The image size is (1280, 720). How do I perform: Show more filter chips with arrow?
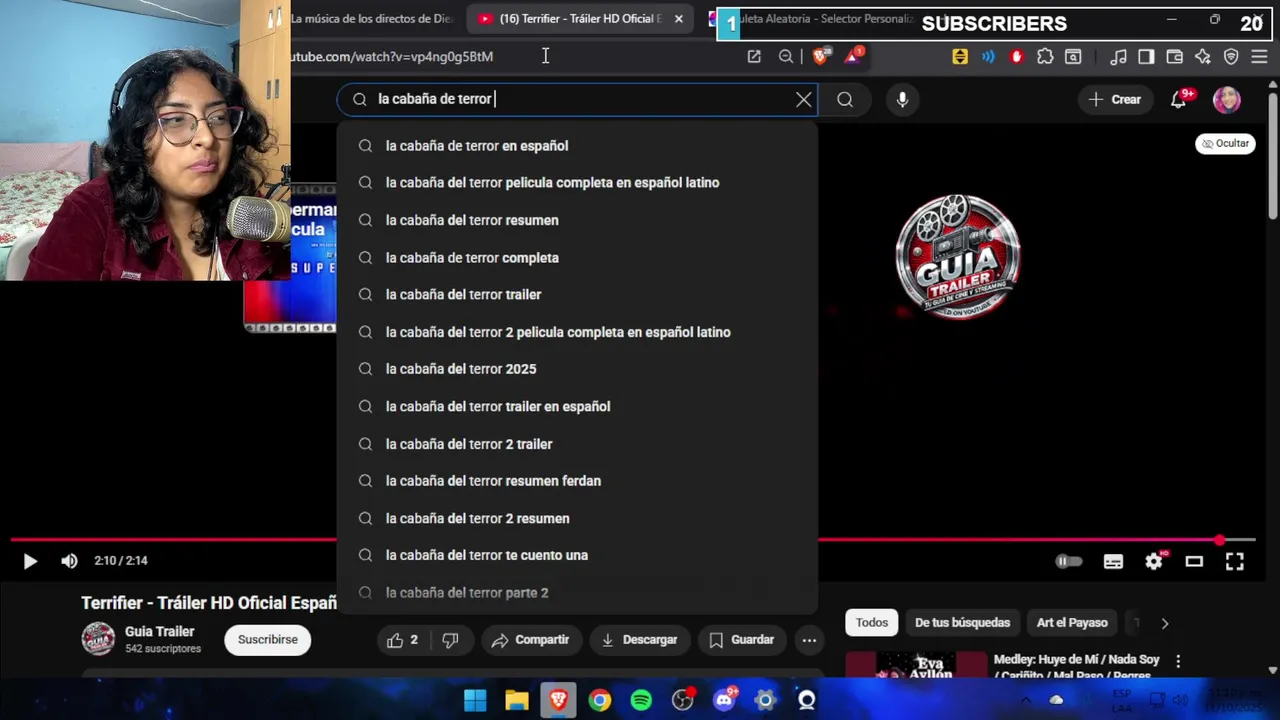[1164, 623]
